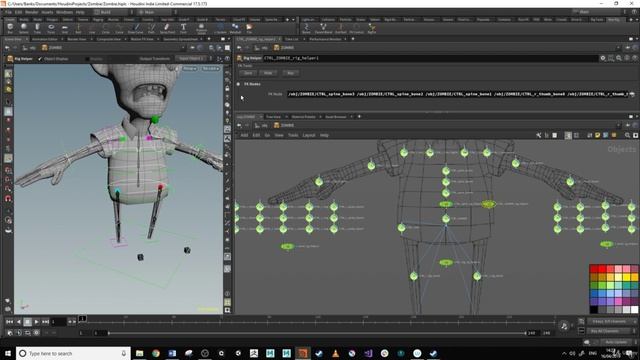Switch to the Geometry Spreadsheet tab
The image size is (640, 360).
point(180,39)
